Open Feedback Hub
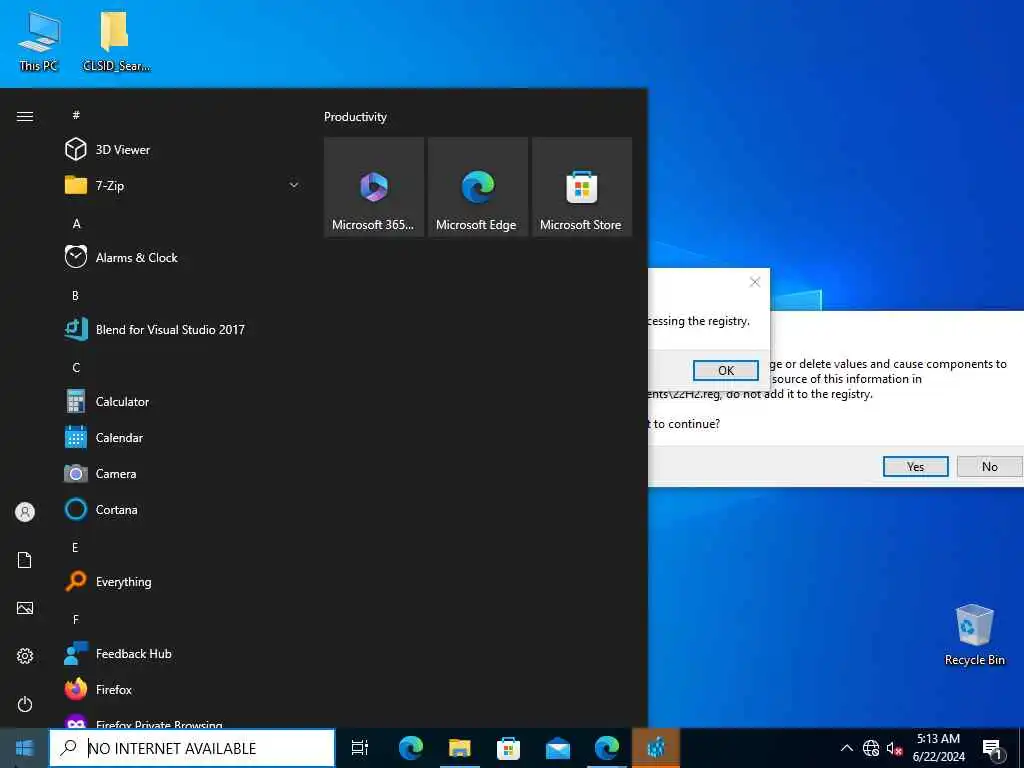Image resolution: width=1024 pixels, height=768 pixels. click(183, 653)
